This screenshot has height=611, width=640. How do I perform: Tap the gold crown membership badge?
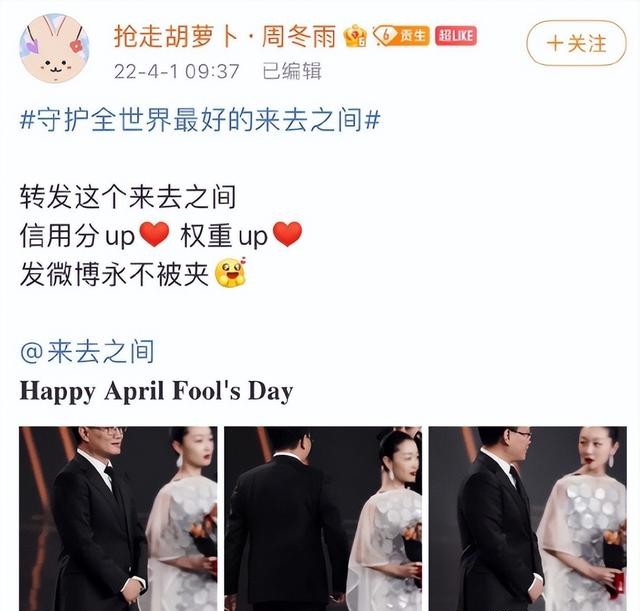[355, 36]
